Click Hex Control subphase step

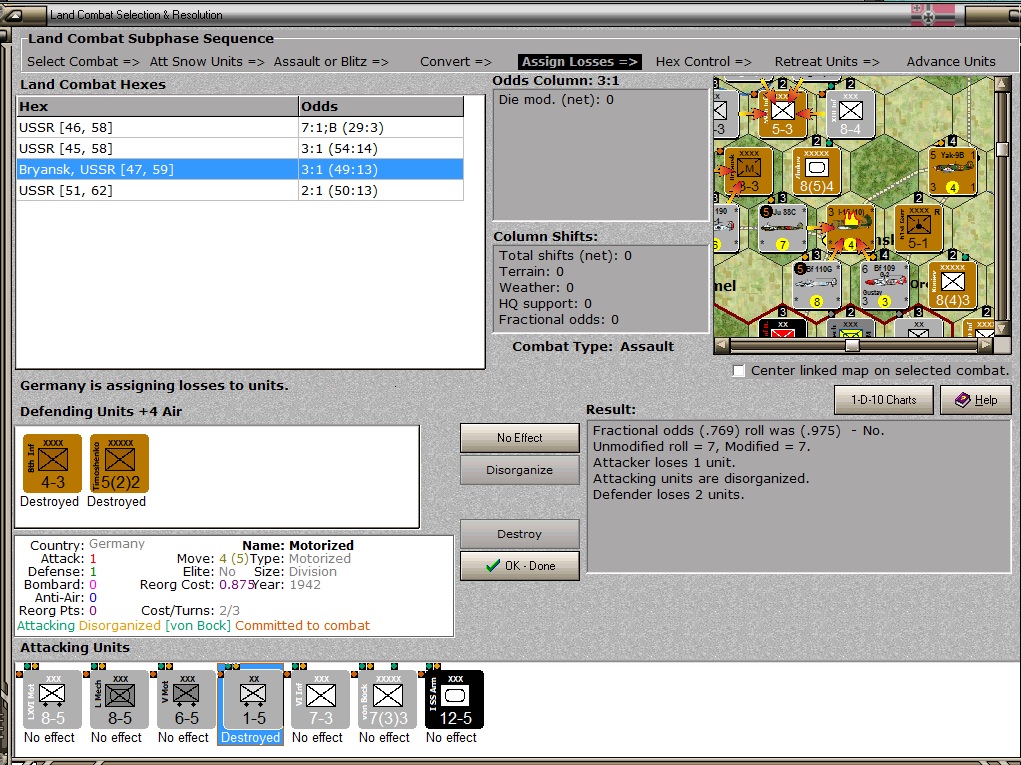(x=703, y=62)
